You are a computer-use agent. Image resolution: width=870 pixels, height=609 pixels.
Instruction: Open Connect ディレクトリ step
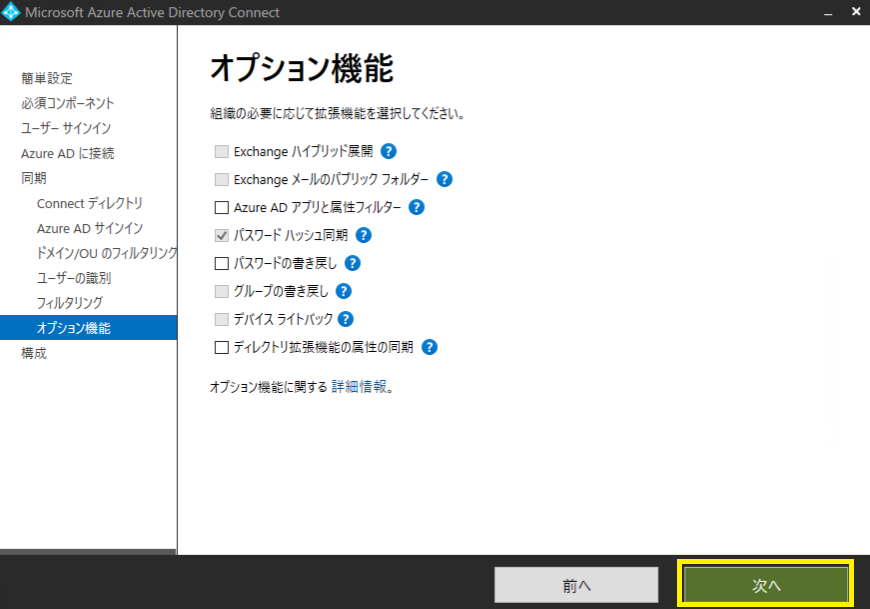[90, 203]
